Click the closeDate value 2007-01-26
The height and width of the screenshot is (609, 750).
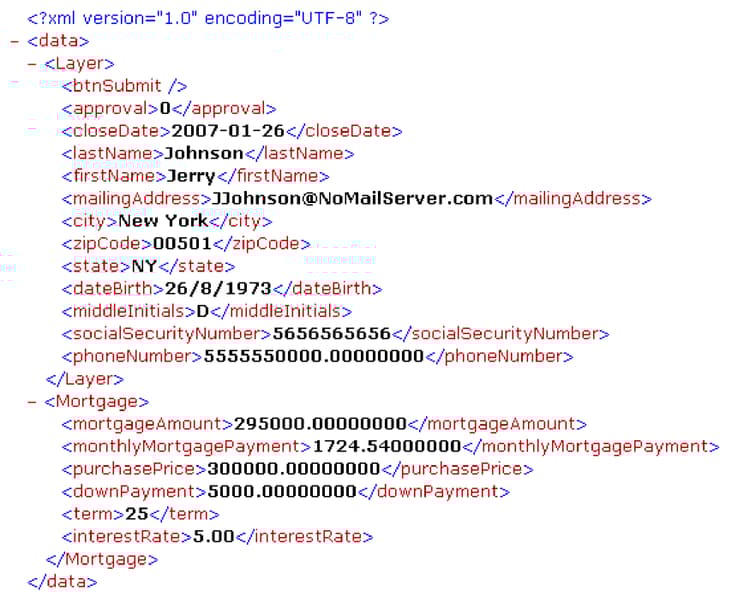coord(228,131)
